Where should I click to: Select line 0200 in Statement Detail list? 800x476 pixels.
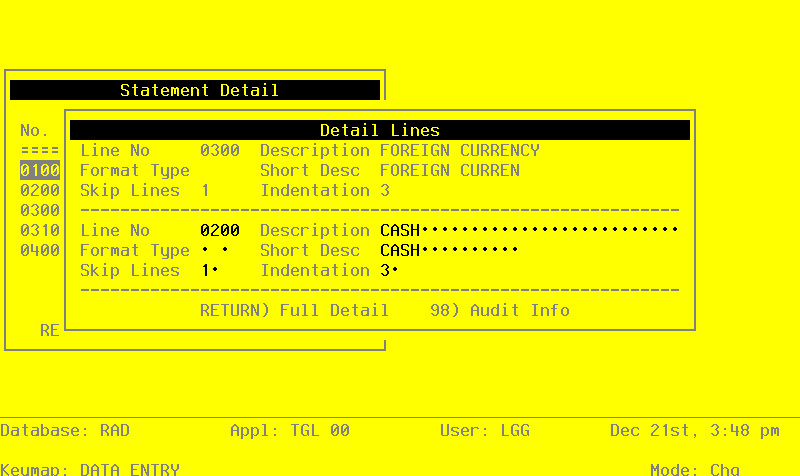click(40, 190)
